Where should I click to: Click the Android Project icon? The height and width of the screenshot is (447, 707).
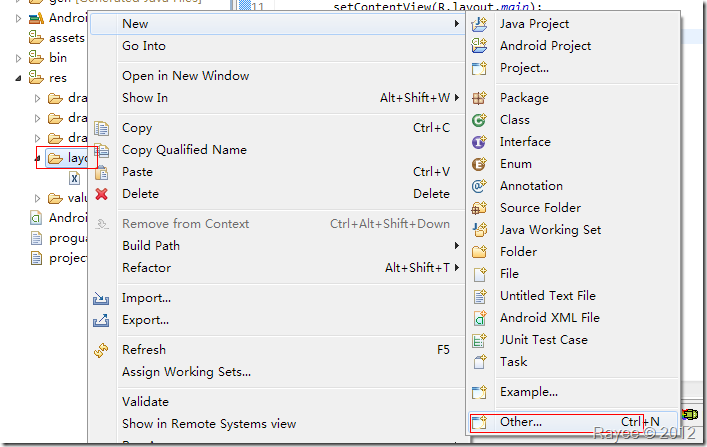479,46
